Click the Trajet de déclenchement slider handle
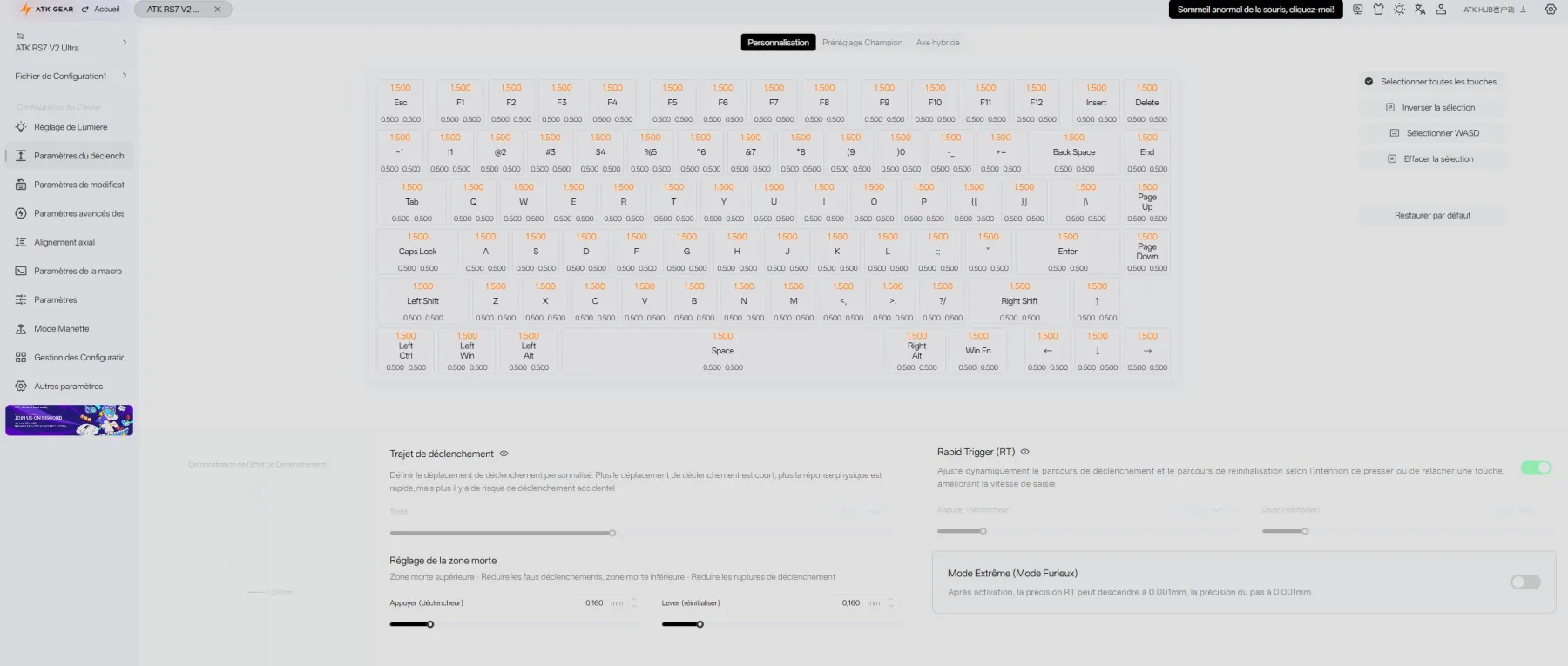 point(612,533)
